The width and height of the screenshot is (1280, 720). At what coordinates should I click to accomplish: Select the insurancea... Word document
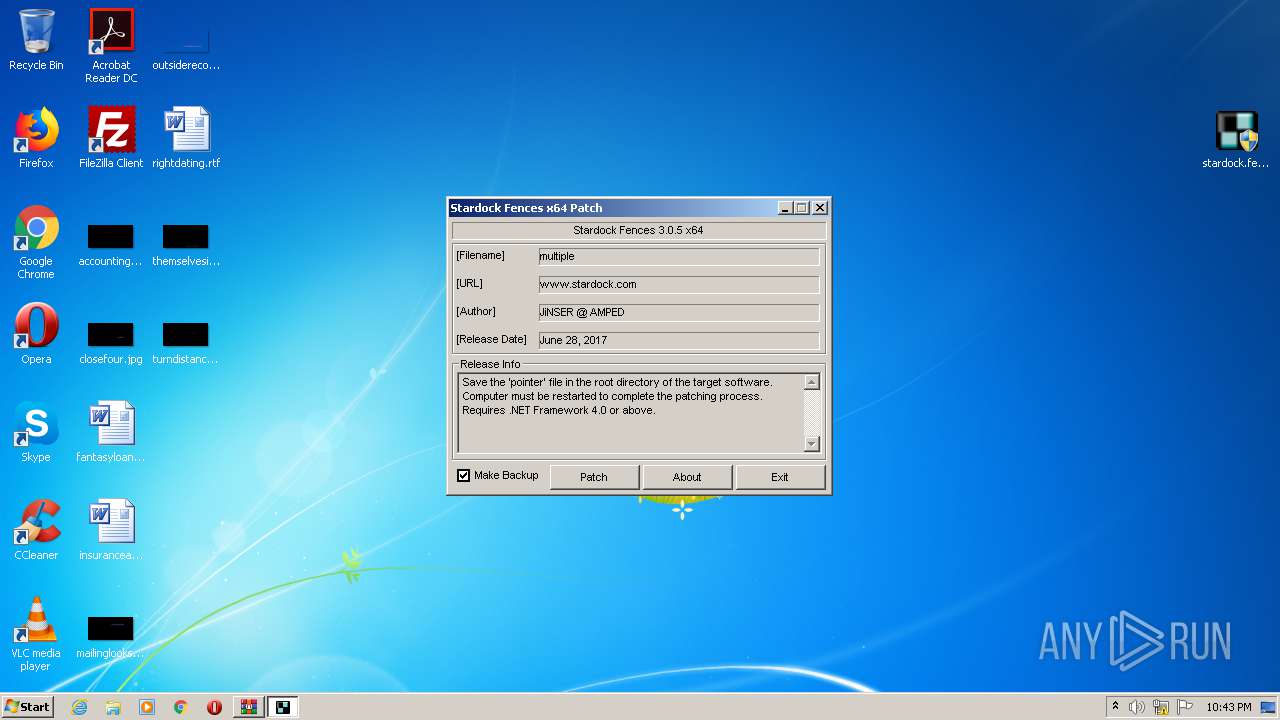(x=111, y=530)
